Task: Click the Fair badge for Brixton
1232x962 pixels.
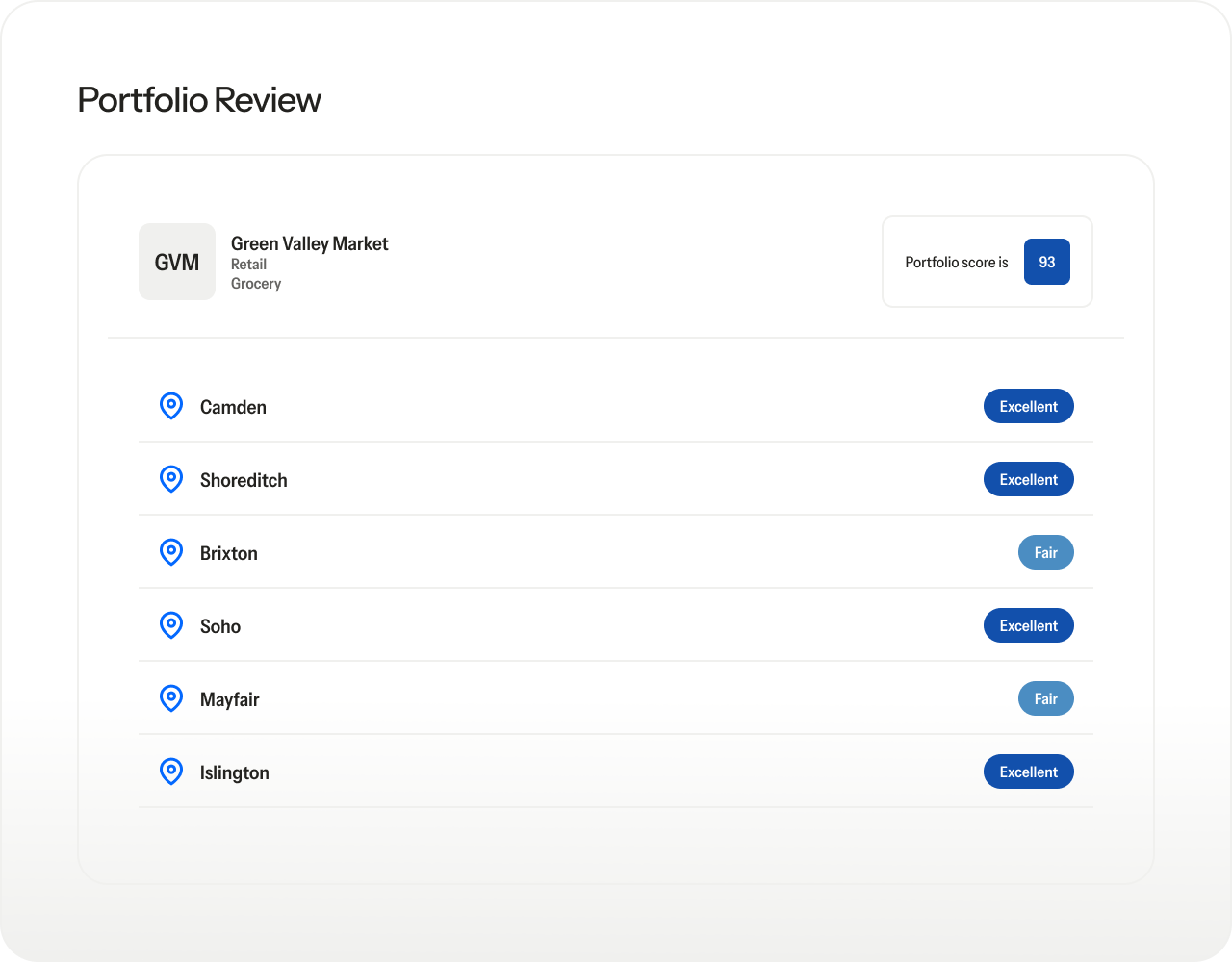Action: [1045, 552]
